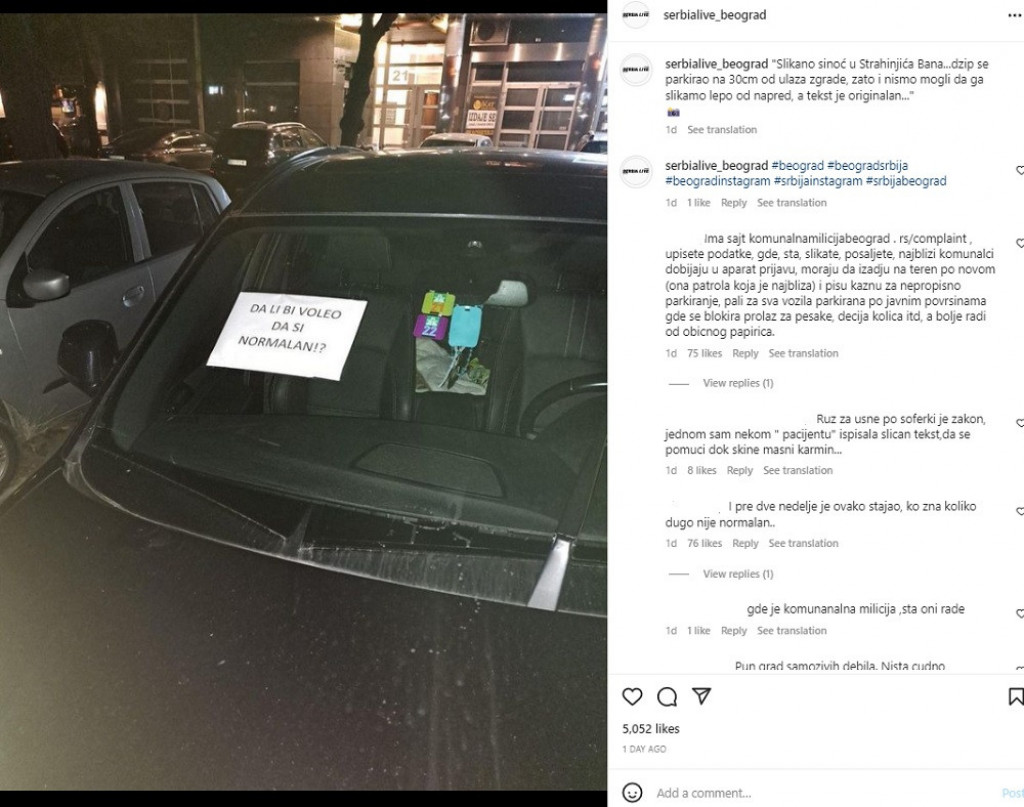Open the #srbijabeograd hashtag

tap(906, 181)
